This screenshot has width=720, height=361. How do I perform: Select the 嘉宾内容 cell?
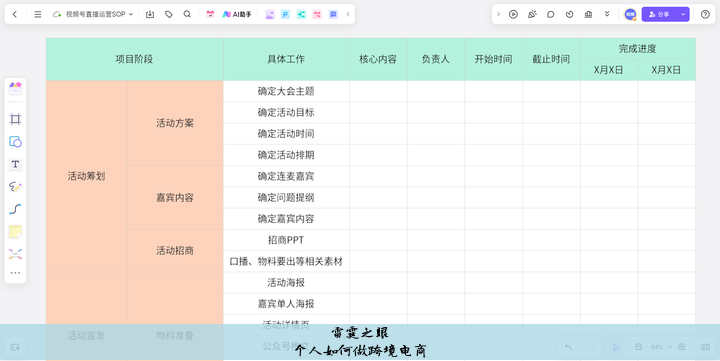pyautogui.click(x=175, y=197)
